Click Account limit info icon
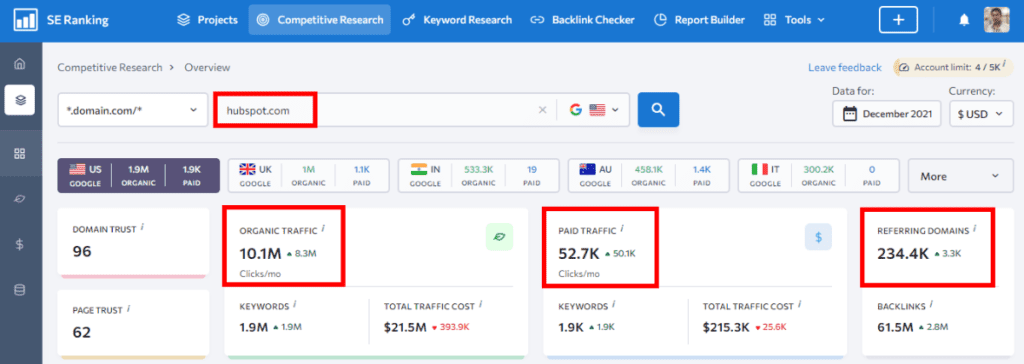The width and height of the screenshot is (1024, 364). (x=1004, y=65)
